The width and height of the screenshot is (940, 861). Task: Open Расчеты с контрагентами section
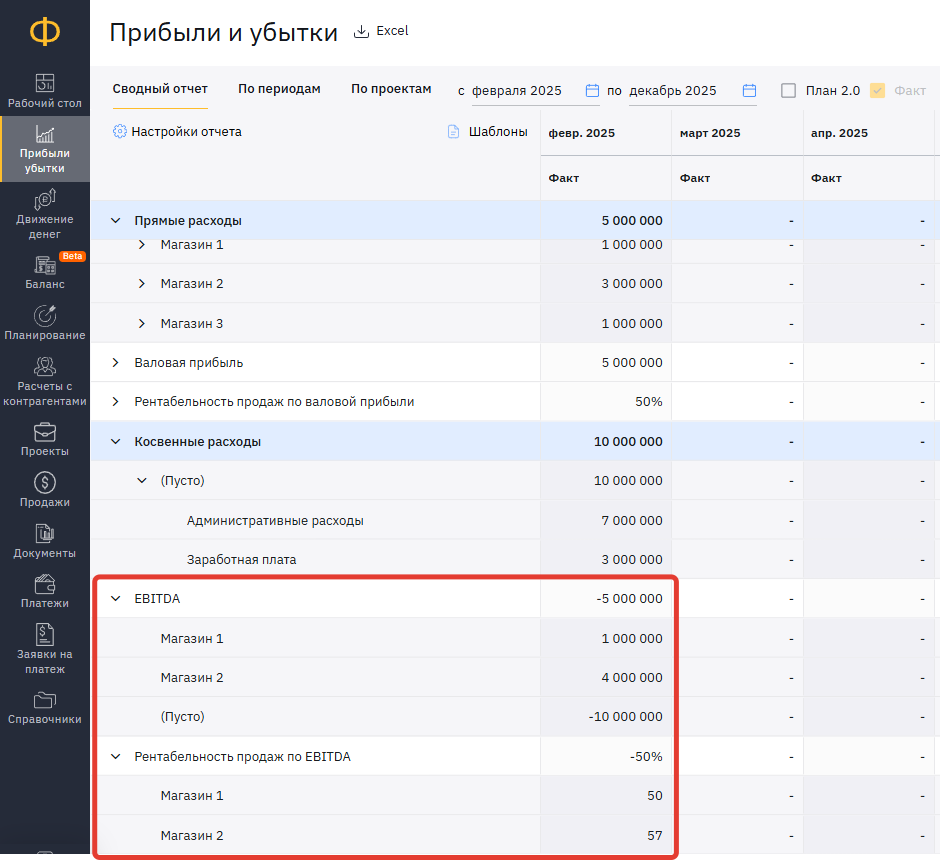point(45,381)
